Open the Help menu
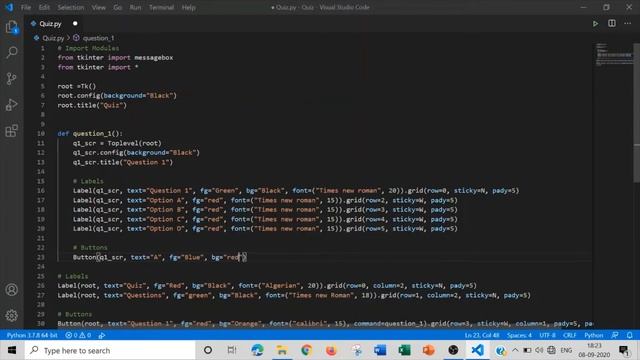This screenshot has width=640, height=360. (188, 7)
